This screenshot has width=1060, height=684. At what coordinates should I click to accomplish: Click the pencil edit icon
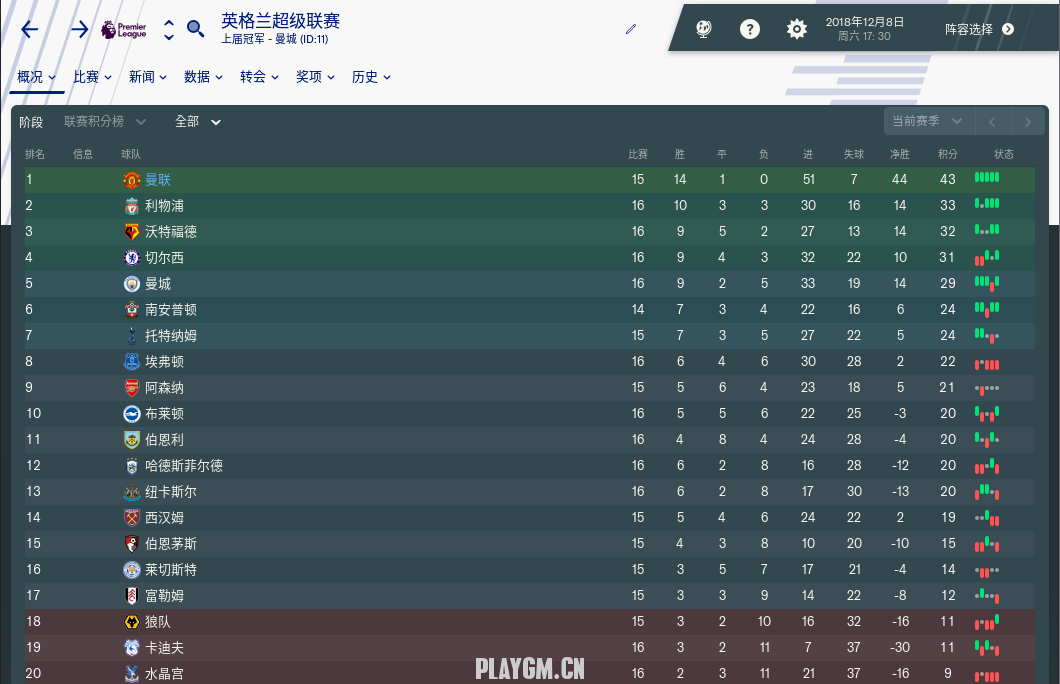pos(631,29)
